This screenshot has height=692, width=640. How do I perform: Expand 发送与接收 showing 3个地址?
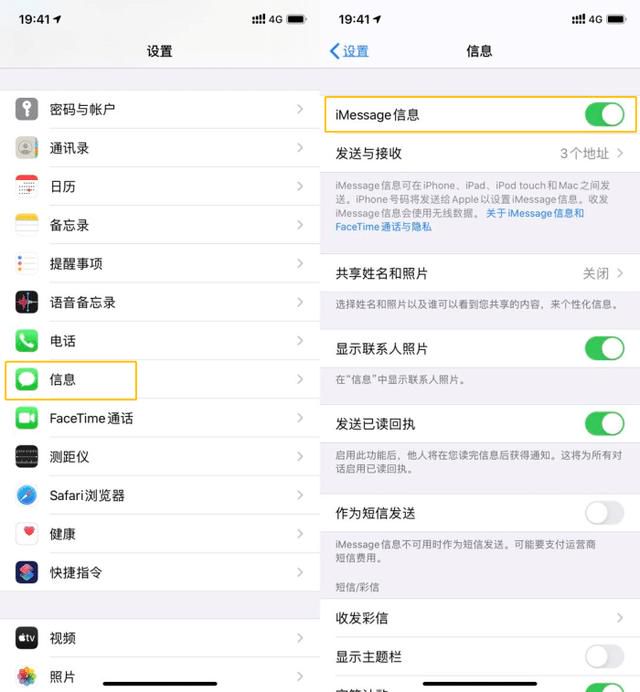point(480,153)
